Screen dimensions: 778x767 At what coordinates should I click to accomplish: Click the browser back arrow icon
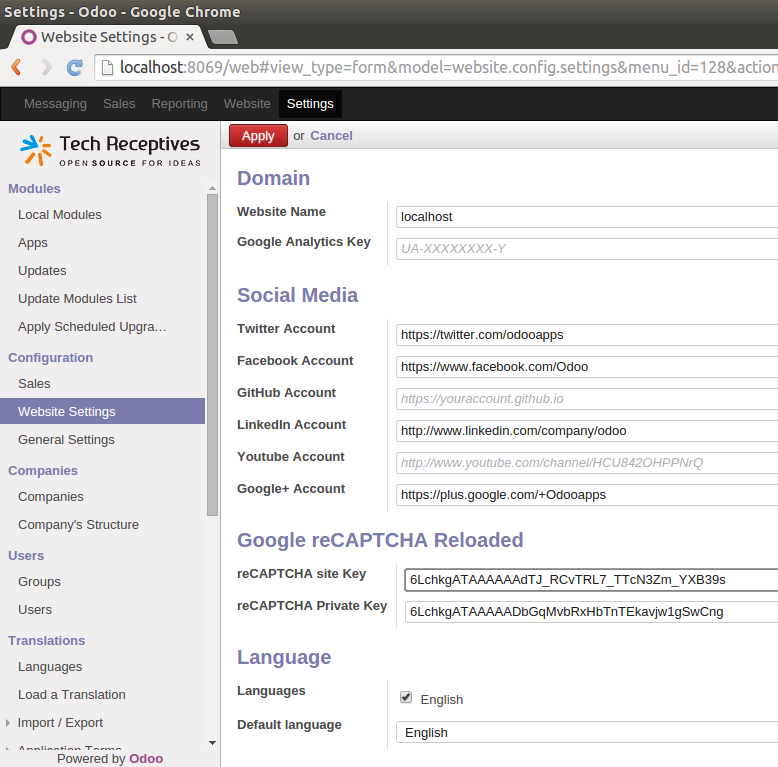pyautogui.click(x=17, y=67)
